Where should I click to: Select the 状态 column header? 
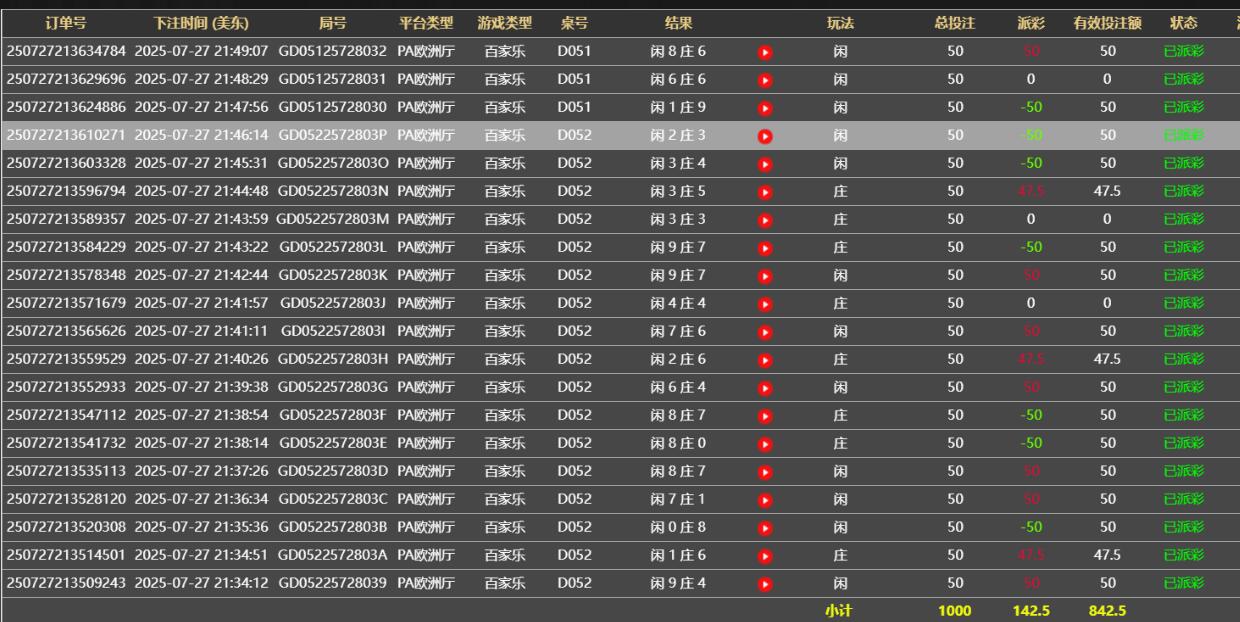pyautogui.click(x=1183, y=23)
